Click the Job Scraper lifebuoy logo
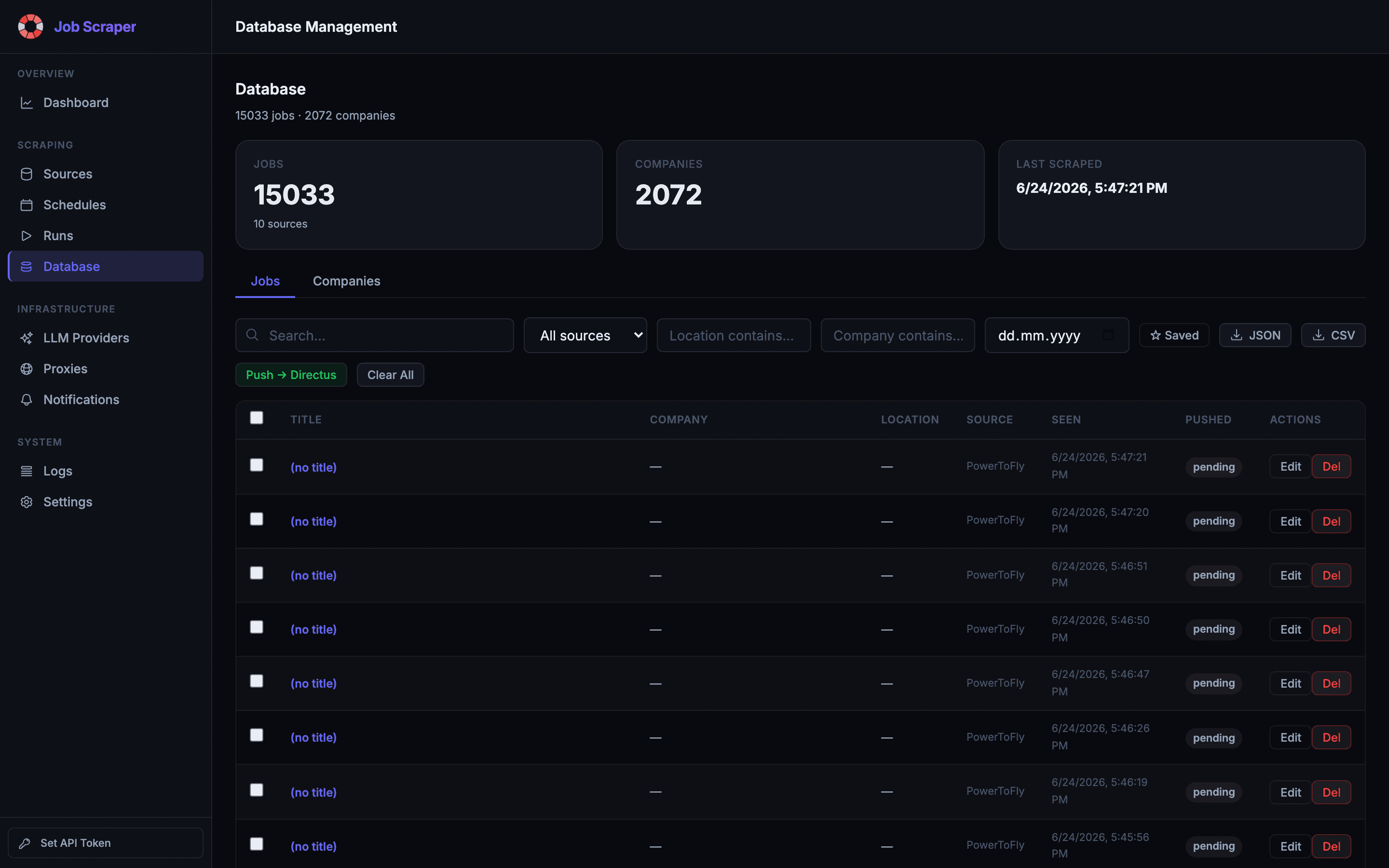Viewport: 1389px width, 868px height. tap(30, 27)
